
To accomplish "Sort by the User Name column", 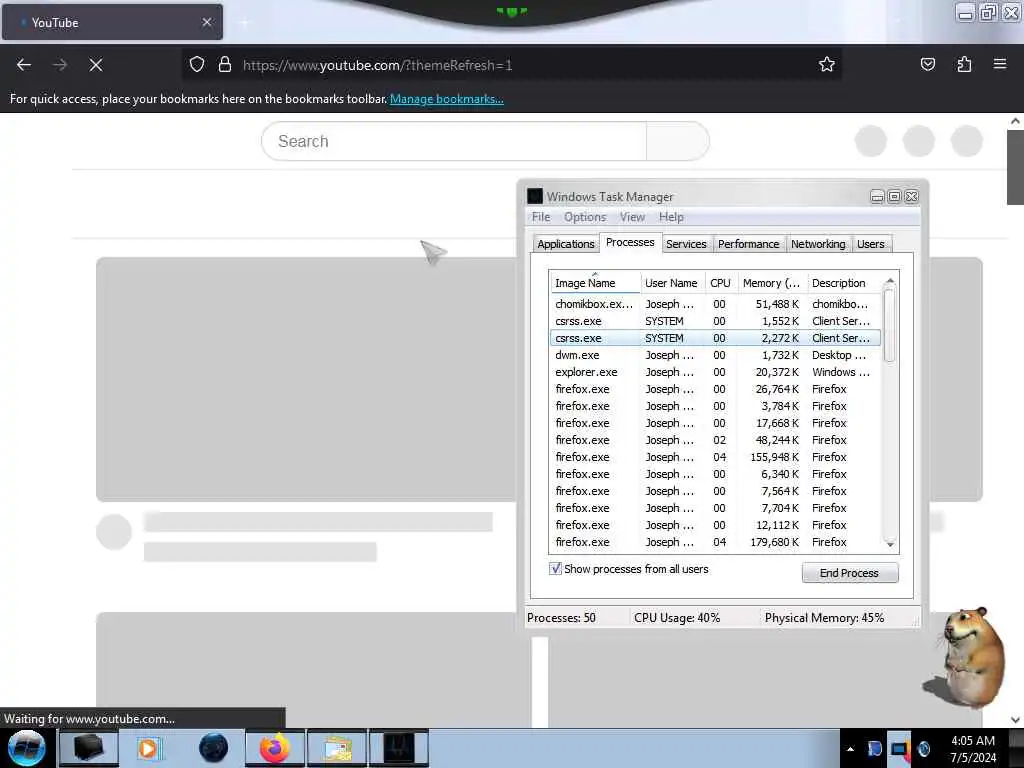I will coord(671,283).
